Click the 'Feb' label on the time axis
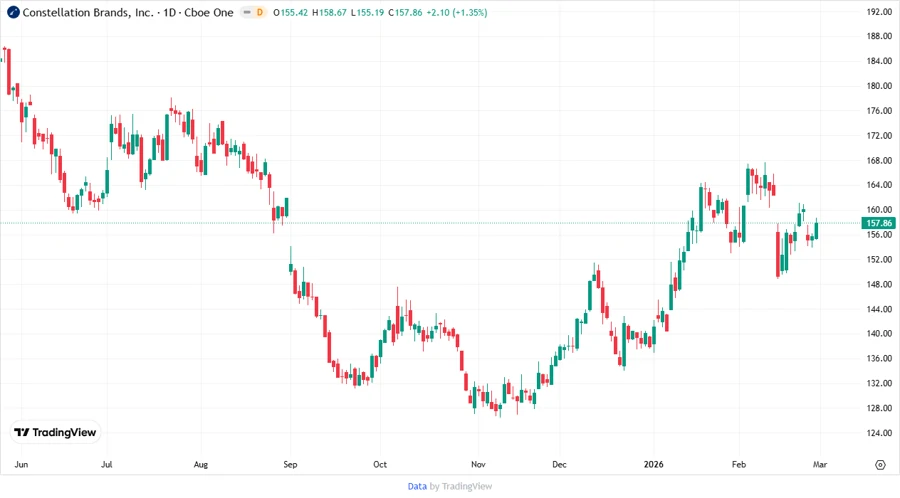This screenshot has width=900, height=498. (x=739, y=464)
